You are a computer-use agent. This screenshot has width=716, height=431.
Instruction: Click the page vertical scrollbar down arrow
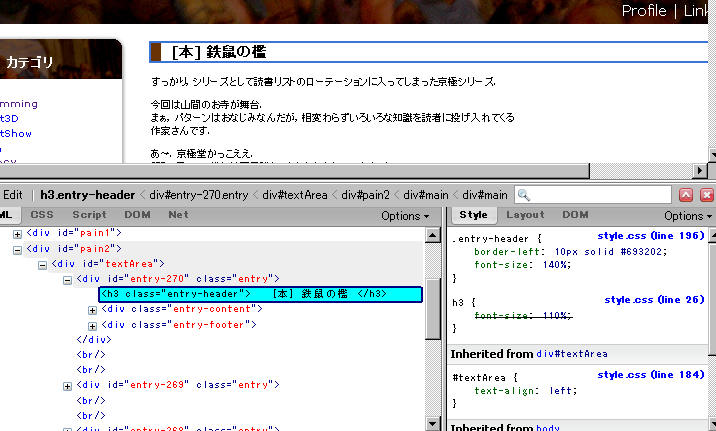(x=712, y=154)
